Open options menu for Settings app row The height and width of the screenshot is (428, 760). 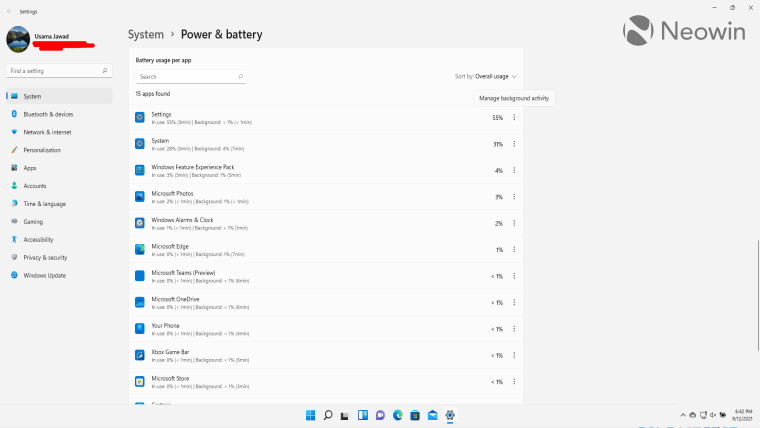(514, 117)
